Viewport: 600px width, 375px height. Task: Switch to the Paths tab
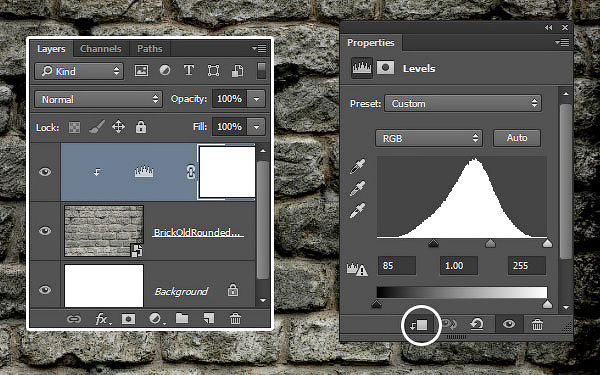click(x=150, y=49)
